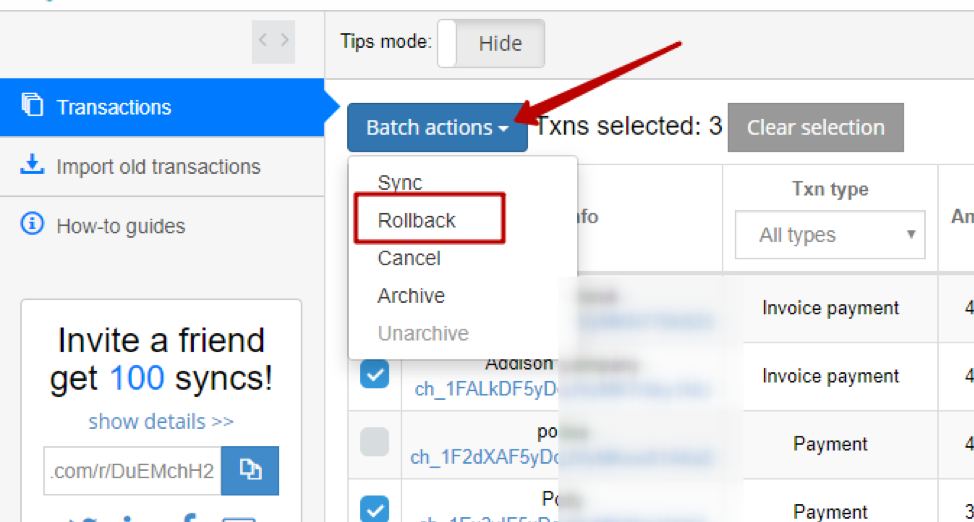This screenshot has width=974, height=522.
Task: Choose Sync from Batch actions menu
Action: (x=400, y=183)
